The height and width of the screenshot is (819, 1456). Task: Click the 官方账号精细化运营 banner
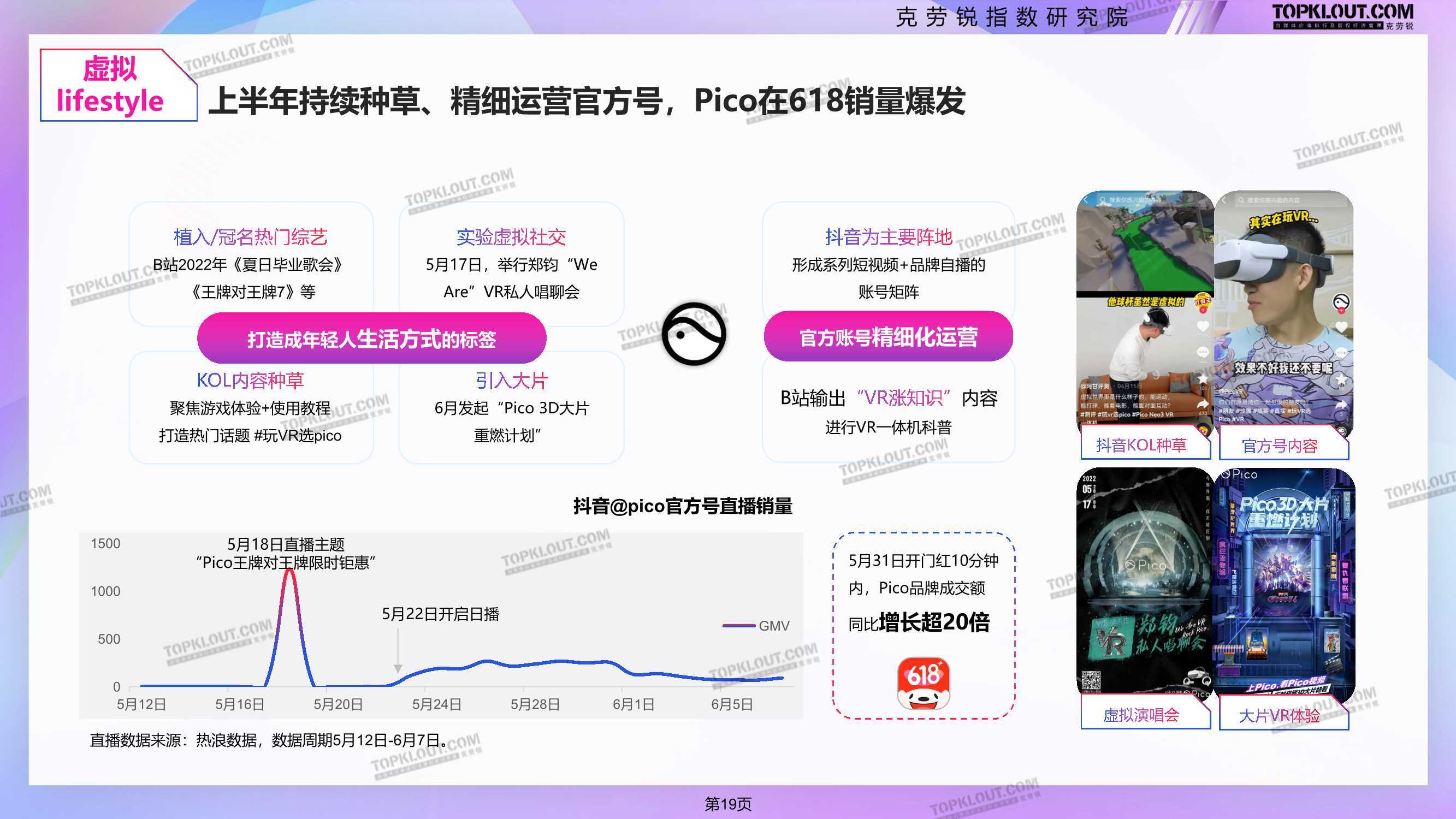click(x=888, y=336)
